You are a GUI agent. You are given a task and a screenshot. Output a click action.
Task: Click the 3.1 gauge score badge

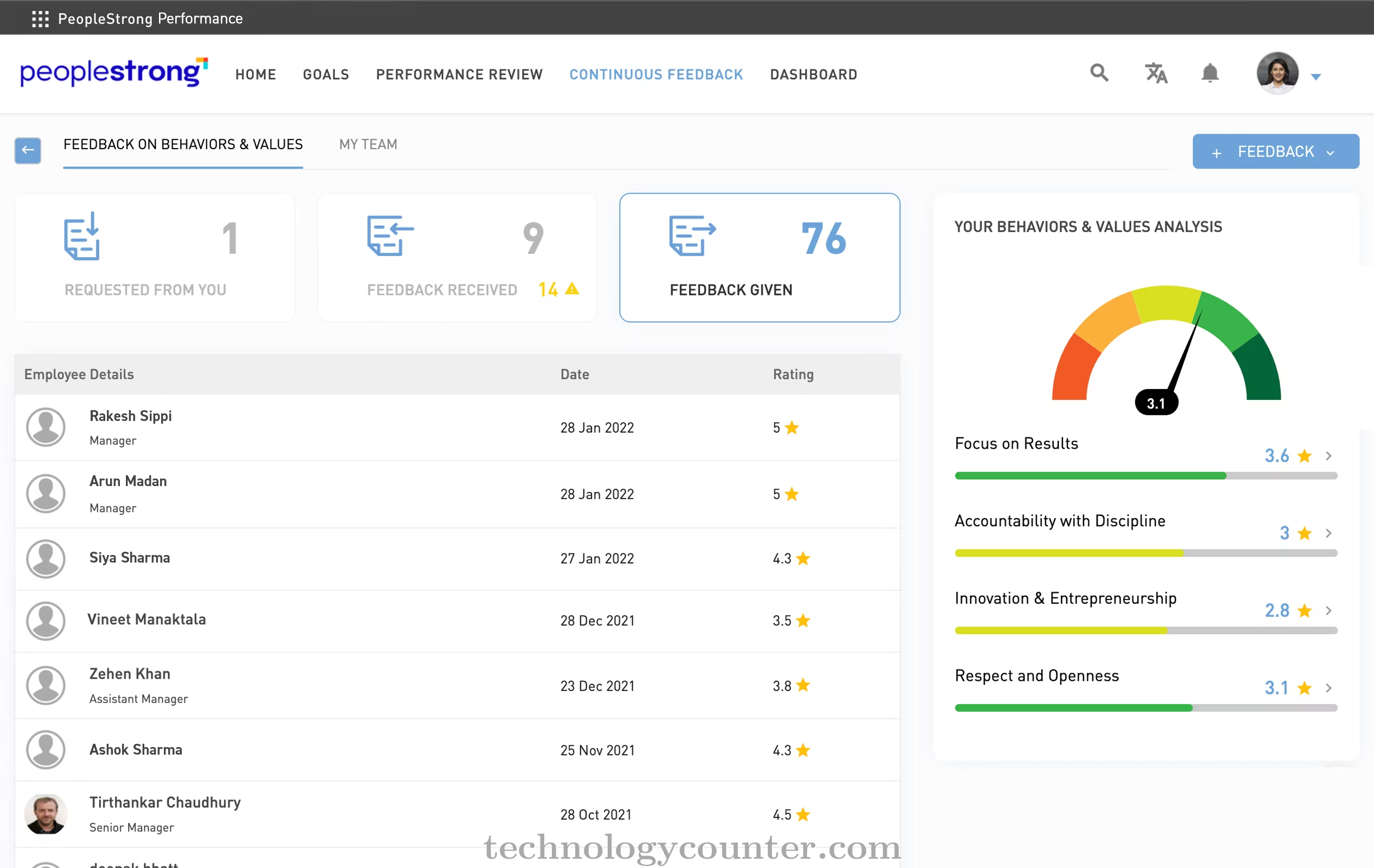(1156, 403)
